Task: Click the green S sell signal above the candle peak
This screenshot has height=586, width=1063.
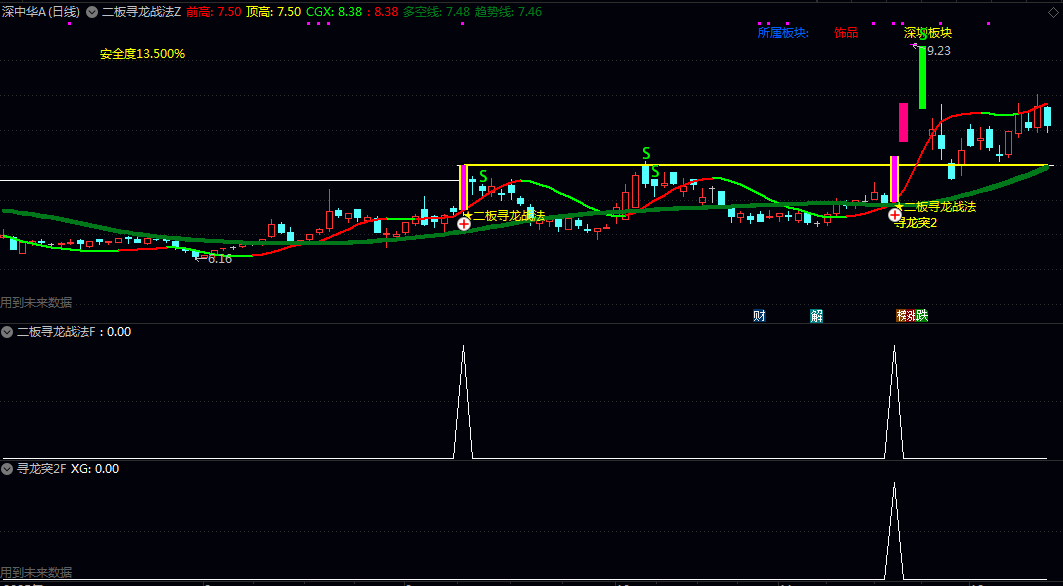Action: [x=646, y=154]
